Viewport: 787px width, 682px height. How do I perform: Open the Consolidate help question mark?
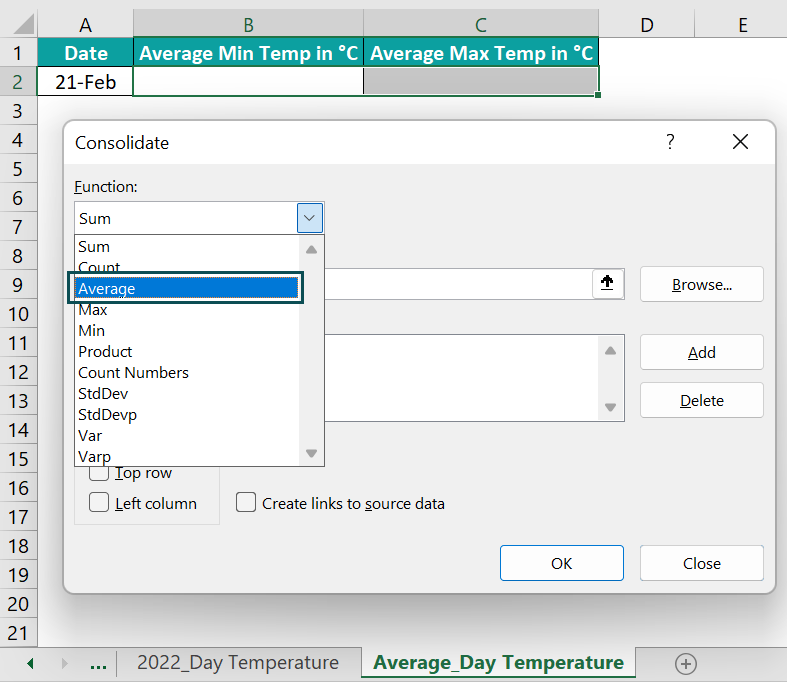[x=670, y=142]
